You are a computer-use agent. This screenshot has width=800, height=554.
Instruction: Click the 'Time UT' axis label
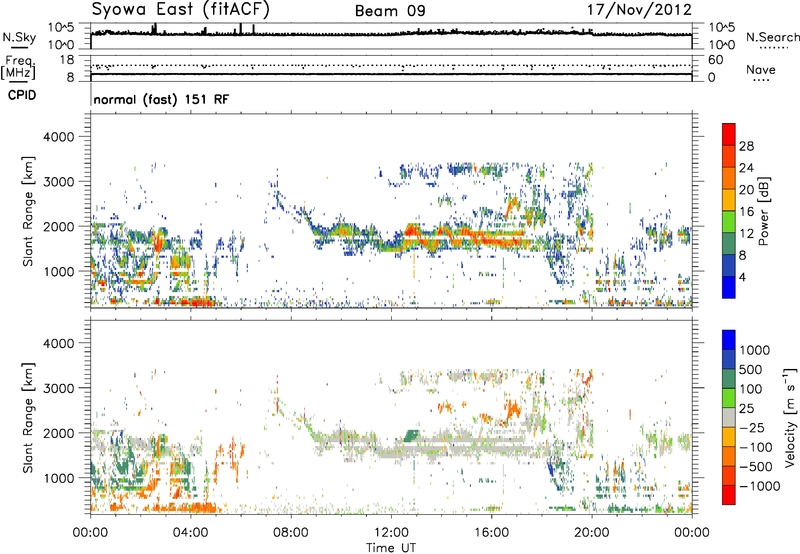(391, 547)
